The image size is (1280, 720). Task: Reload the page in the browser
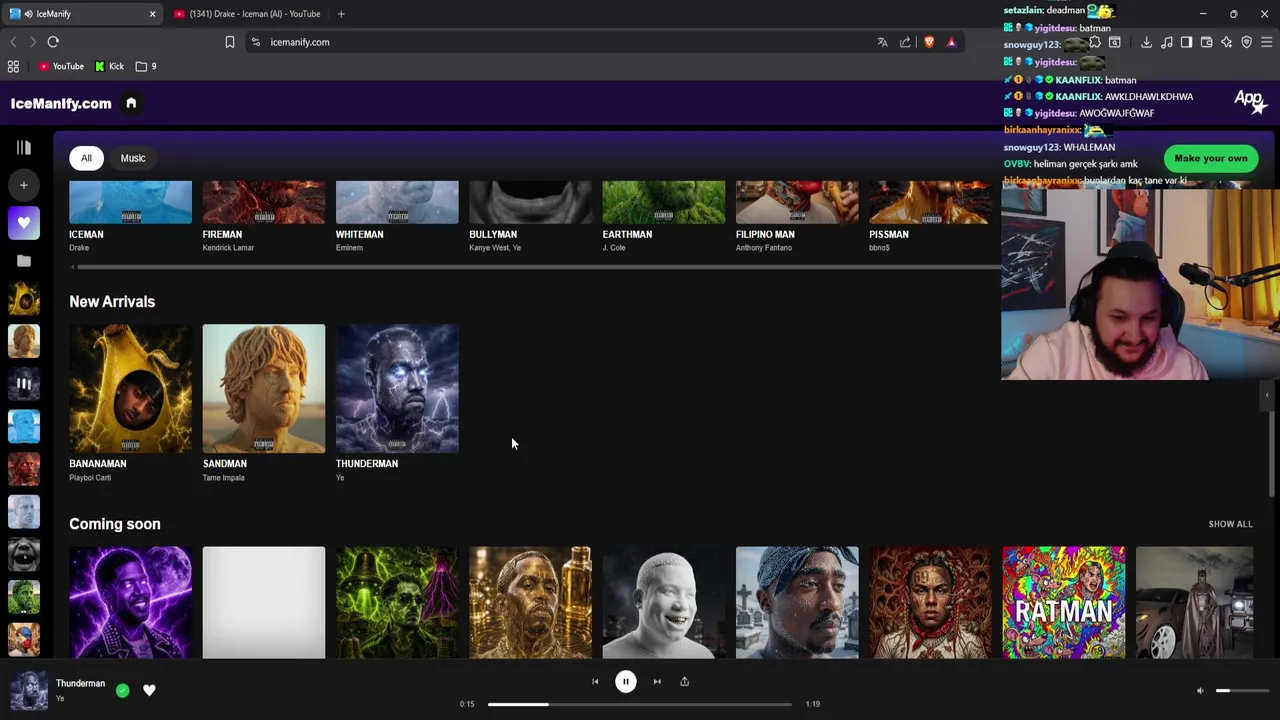53,42
